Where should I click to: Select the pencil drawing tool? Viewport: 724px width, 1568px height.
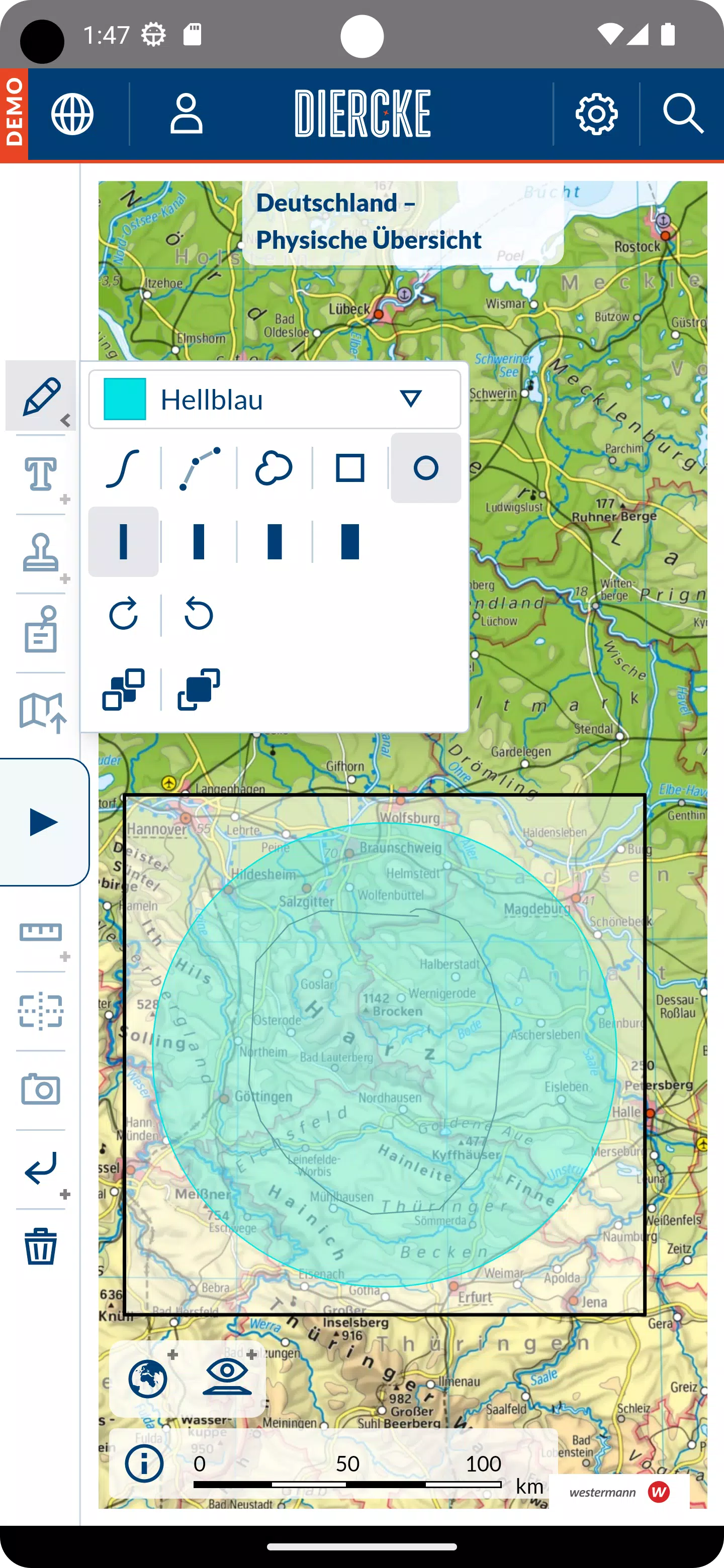pyautogui.click(x=41, y=396)
